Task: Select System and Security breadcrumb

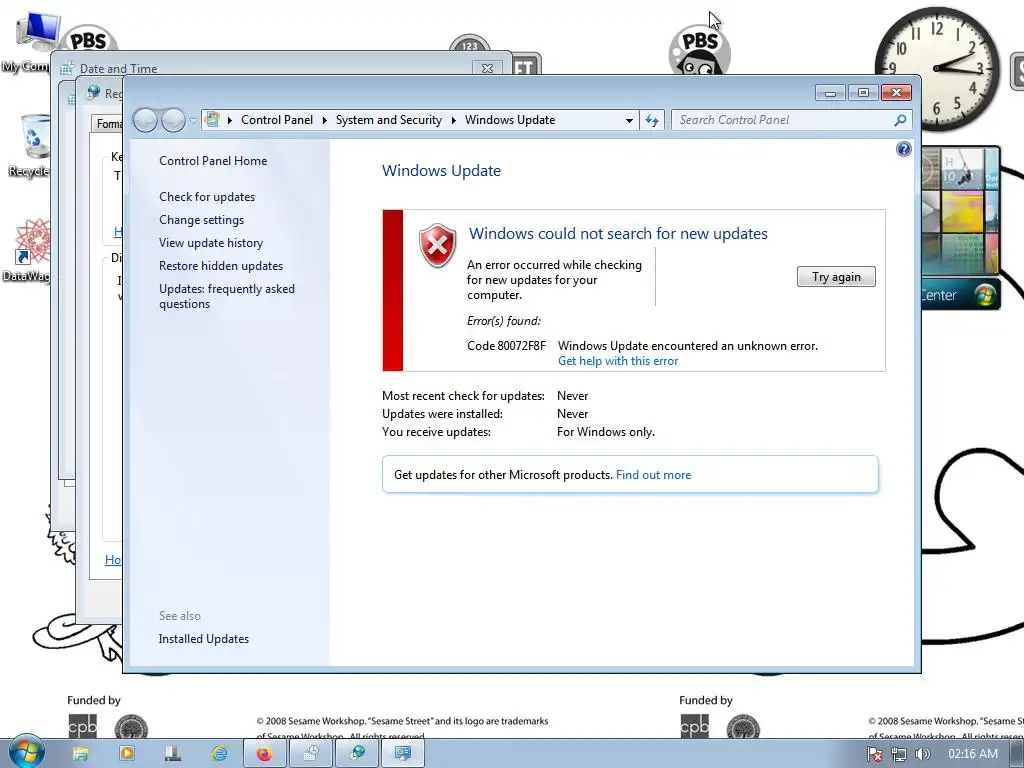Action: (389, 120)
